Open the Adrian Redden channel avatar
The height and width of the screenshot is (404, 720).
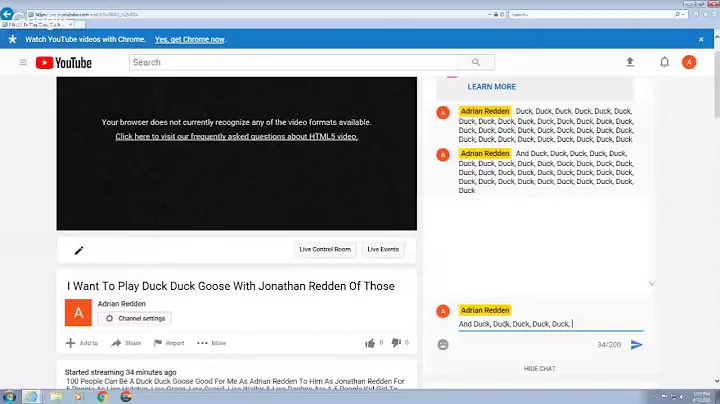point(78,313)
